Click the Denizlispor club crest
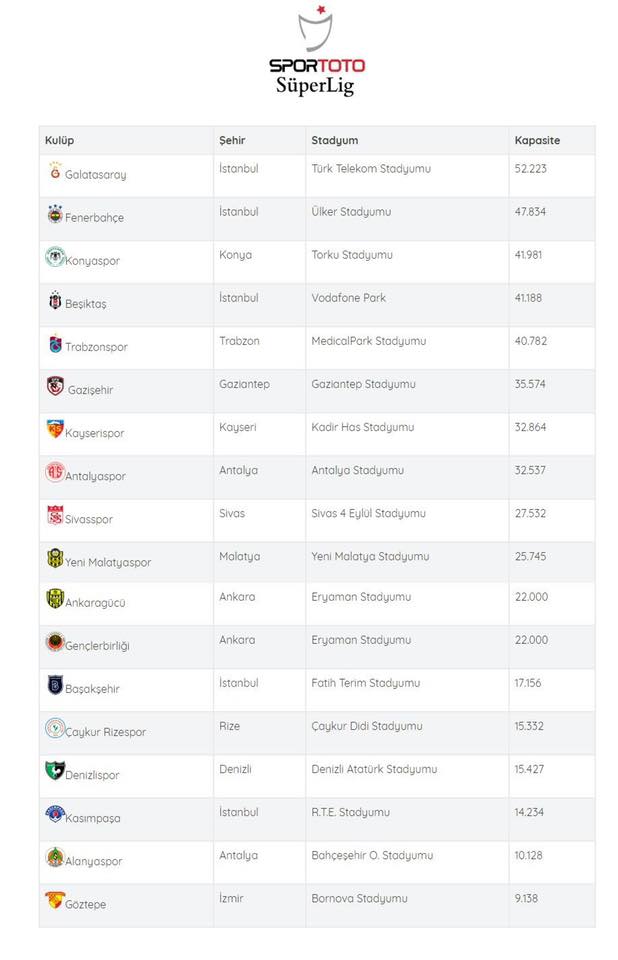The width and height of the screenshot is (618, 960). [x=55, y=770]
